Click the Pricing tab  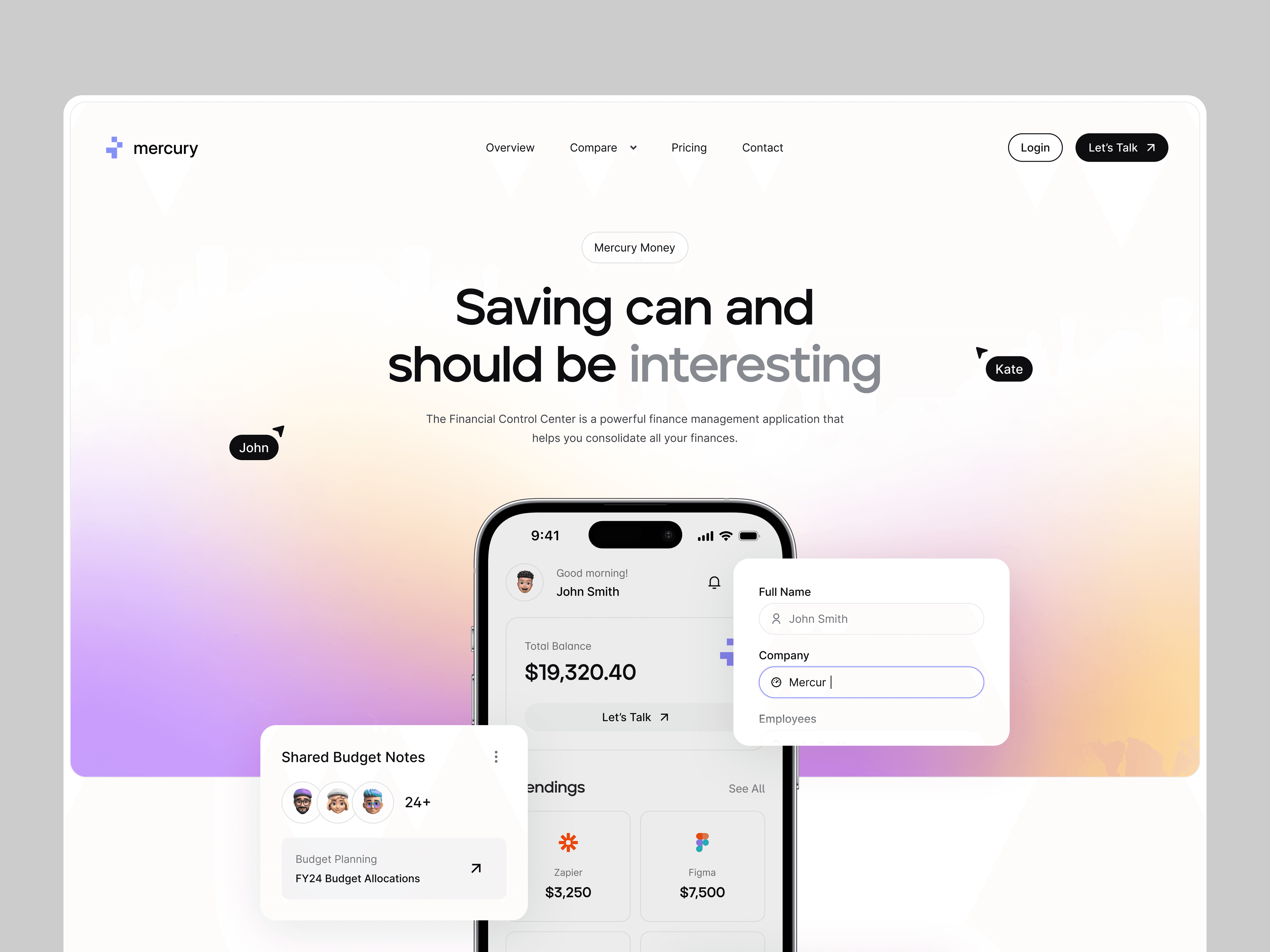pyautogui.click(x=689, y=147)
